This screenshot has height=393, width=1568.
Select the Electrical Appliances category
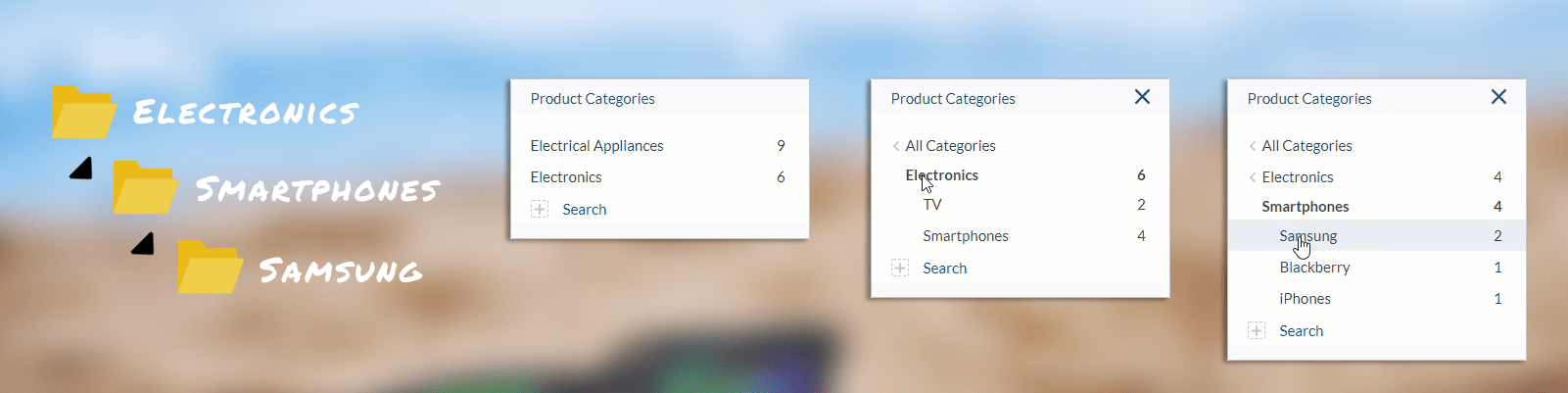point(596,146)
